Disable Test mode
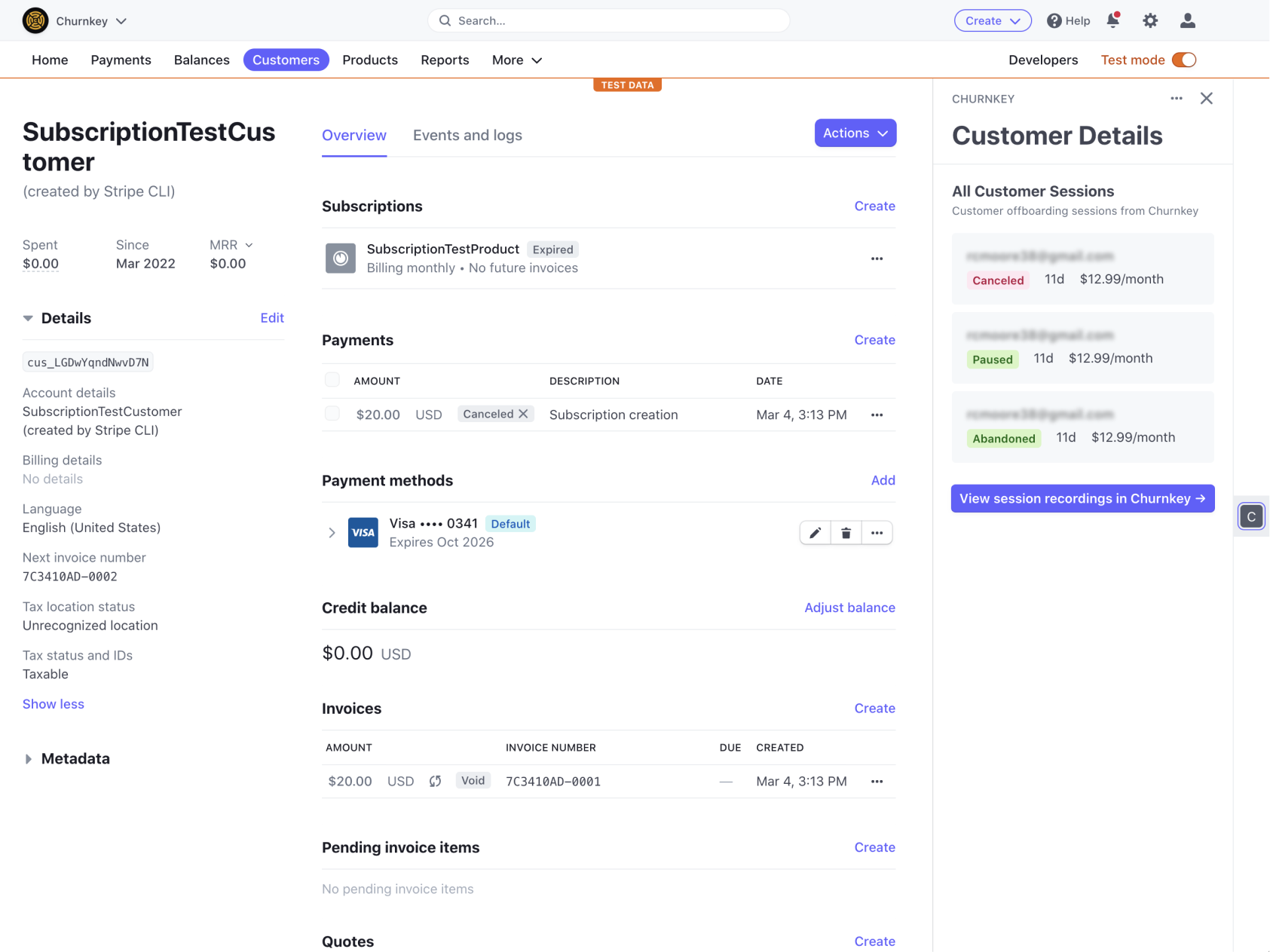The width and height of the screenshot is (1270, 952). click(1183, 60)
